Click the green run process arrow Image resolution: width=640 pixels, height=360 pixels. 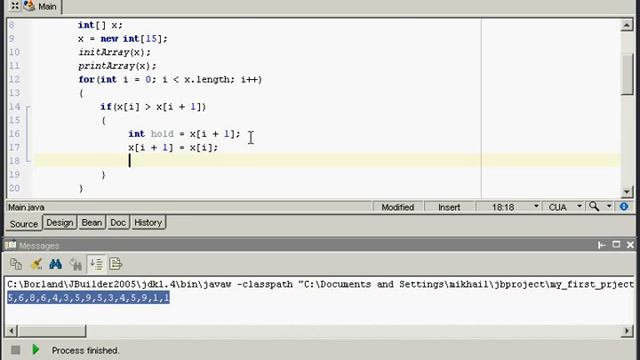(36, 349)
